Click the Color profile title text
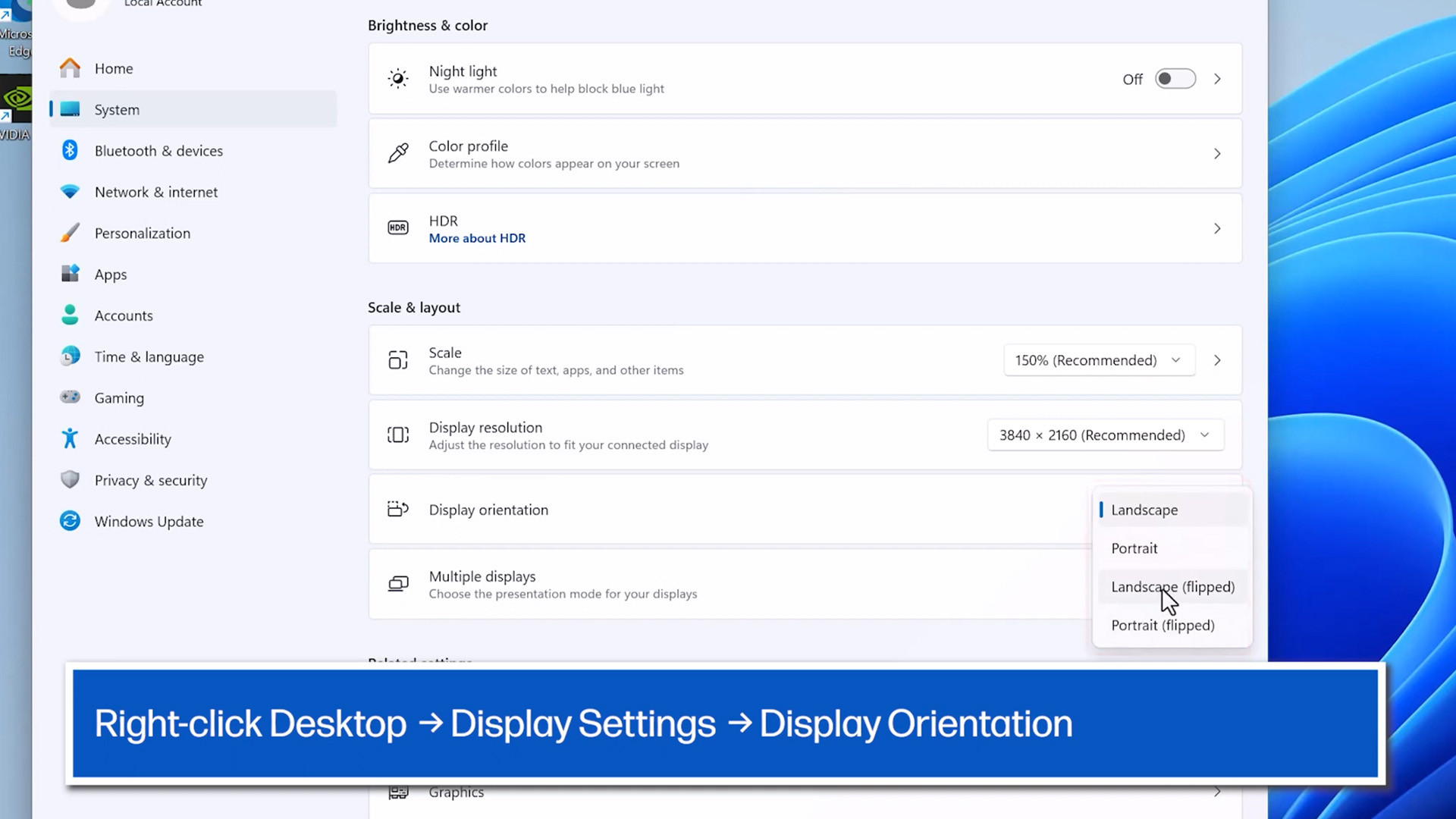Screen dimensions: 1456x819 (468, 146)
